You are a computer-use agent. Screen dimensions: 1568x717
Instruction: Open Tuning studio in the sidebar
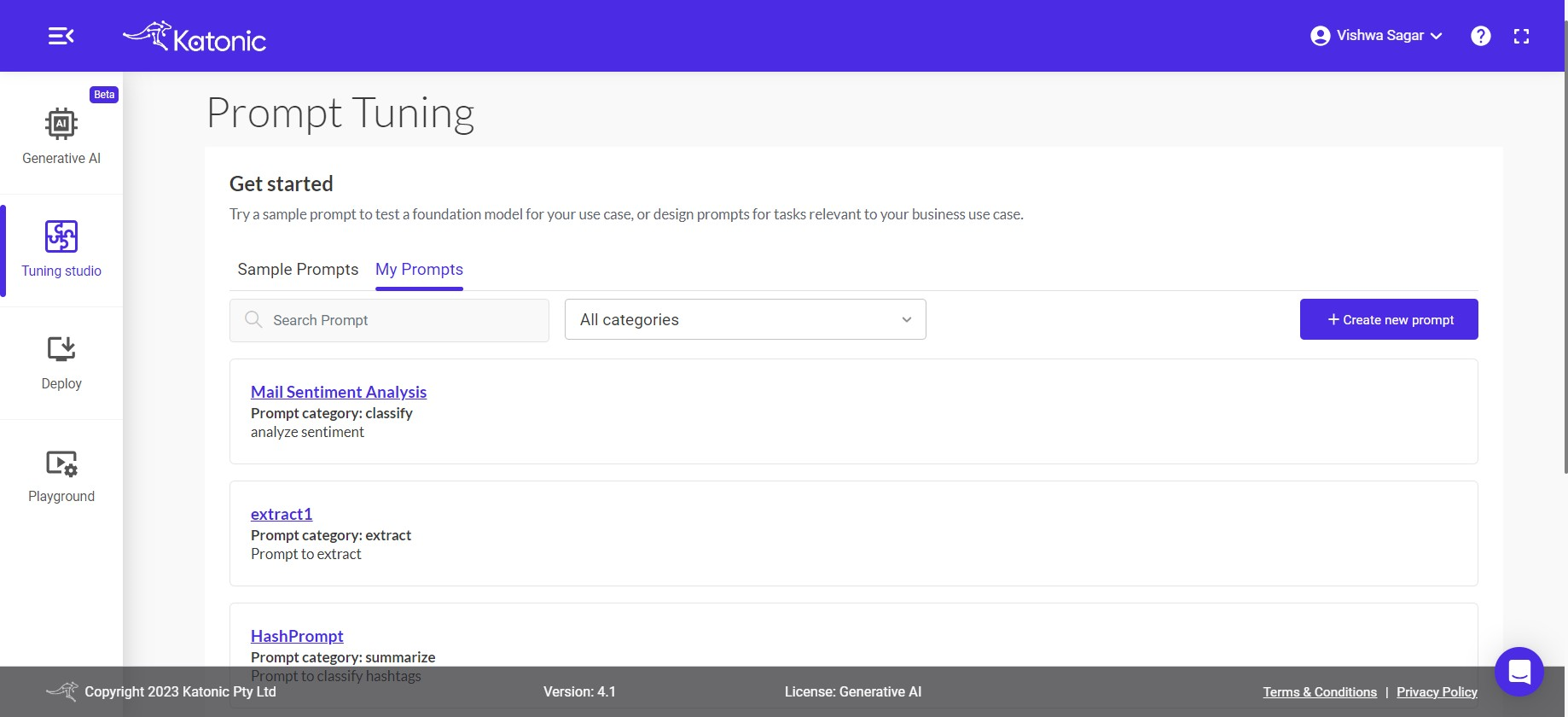[61, 249]
